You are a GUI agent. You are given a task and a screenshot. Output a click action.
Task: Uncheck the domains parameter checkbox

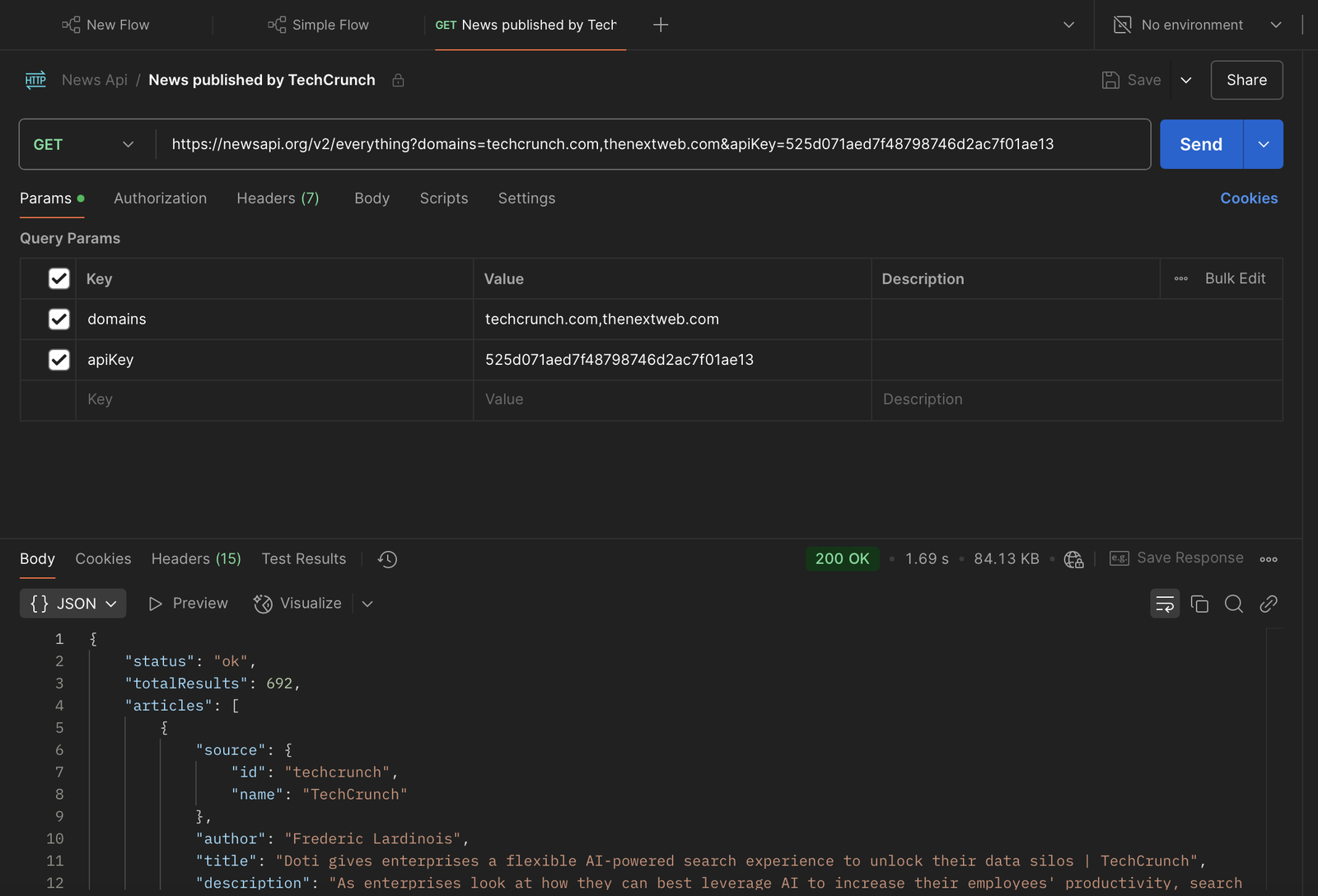tap(59, 320)
